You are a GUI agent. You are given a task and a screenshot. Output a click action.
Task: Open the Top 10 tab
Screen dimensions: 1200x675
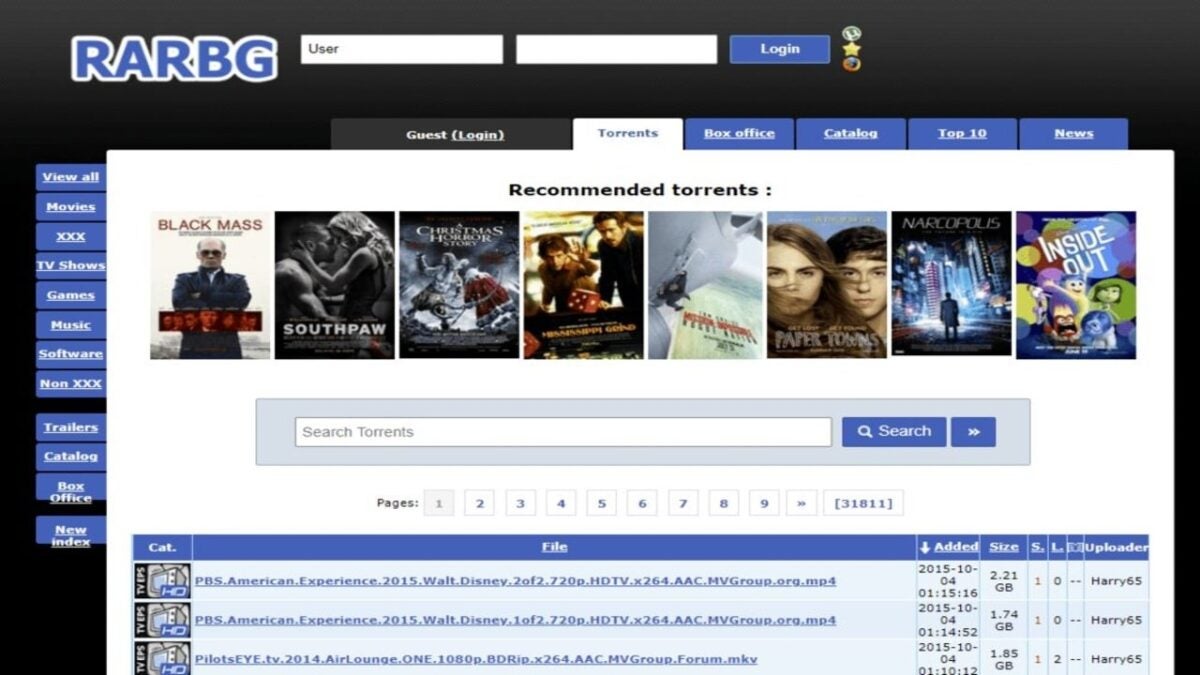[x=962, y=134]
